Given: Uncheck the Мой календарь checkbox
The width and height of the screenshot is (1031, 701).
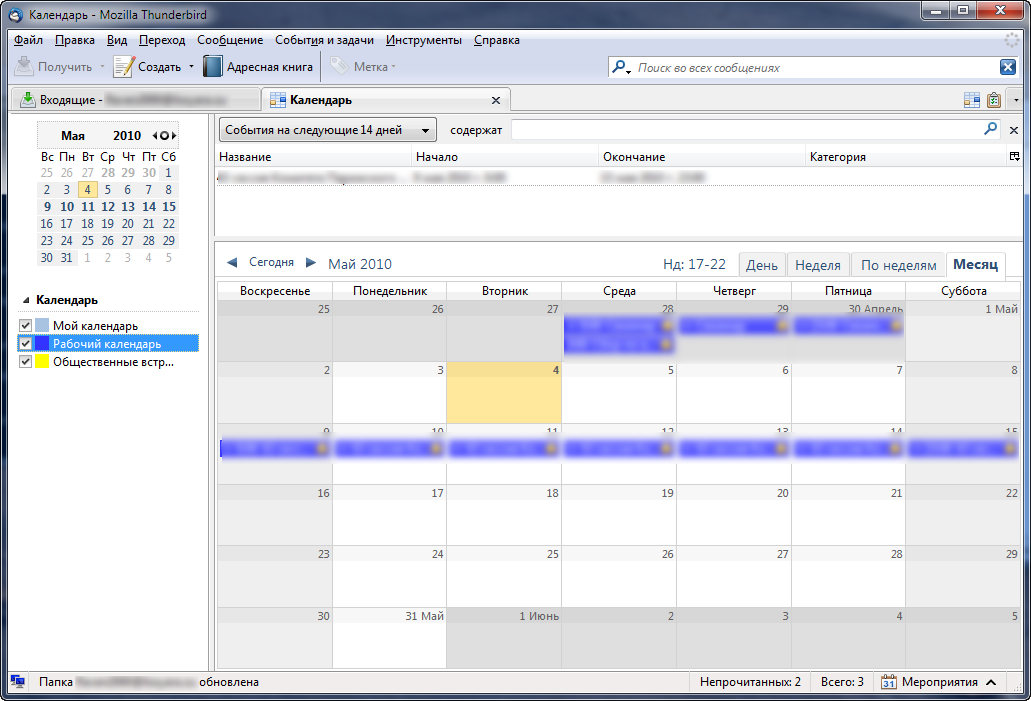Looking at the screenshot, I should point(26,325).
